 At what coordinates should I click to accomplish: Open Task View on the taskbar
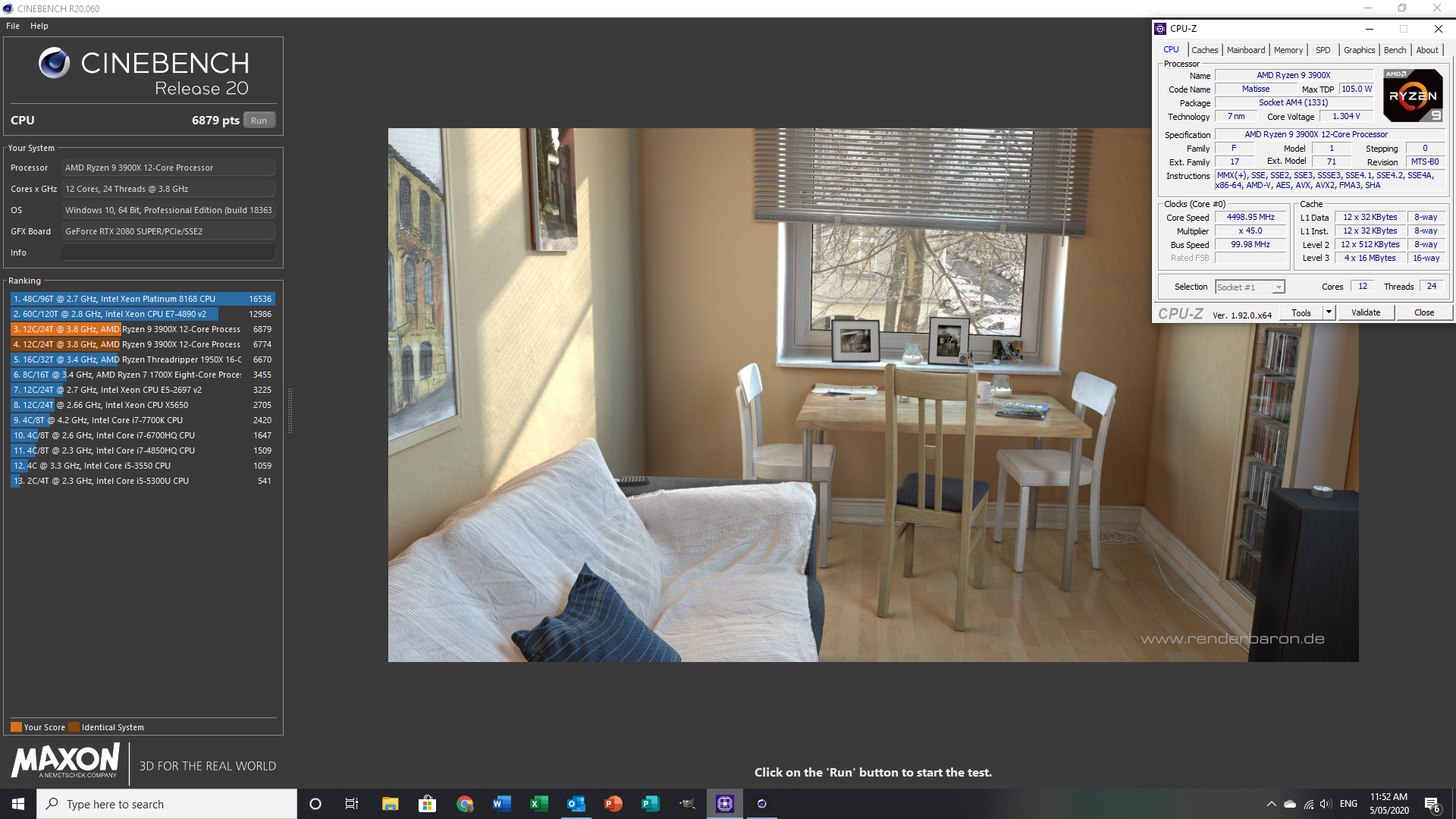click(352, 804)
